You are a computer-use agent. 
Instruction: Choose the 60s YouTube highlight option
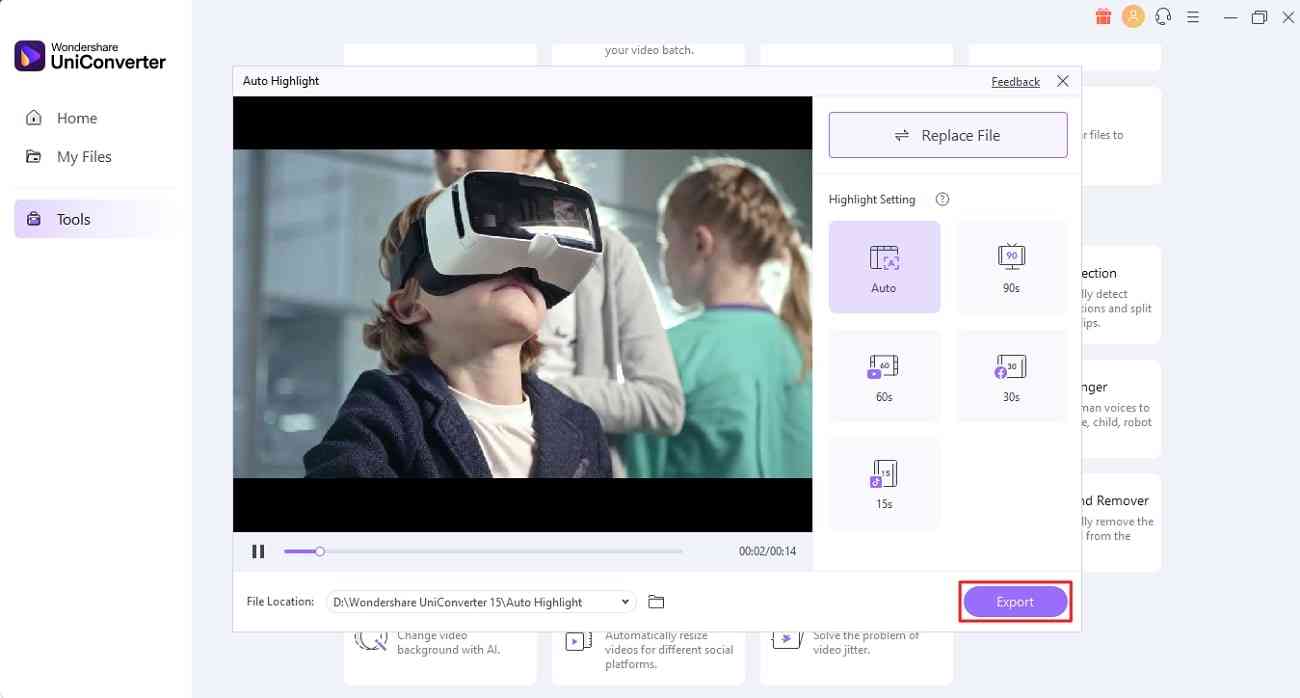(x=884, y=376)
